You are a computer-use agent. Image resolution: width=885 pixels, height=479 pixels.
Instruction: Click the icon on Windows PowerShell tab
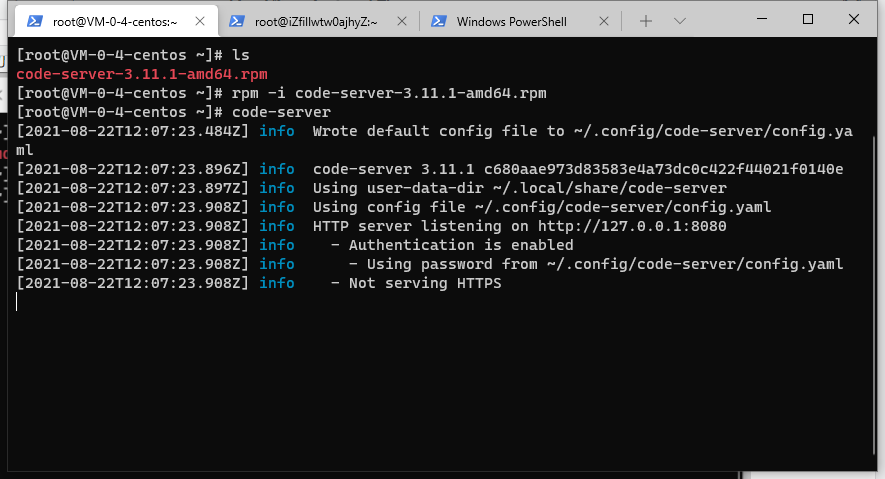point(438,21)
